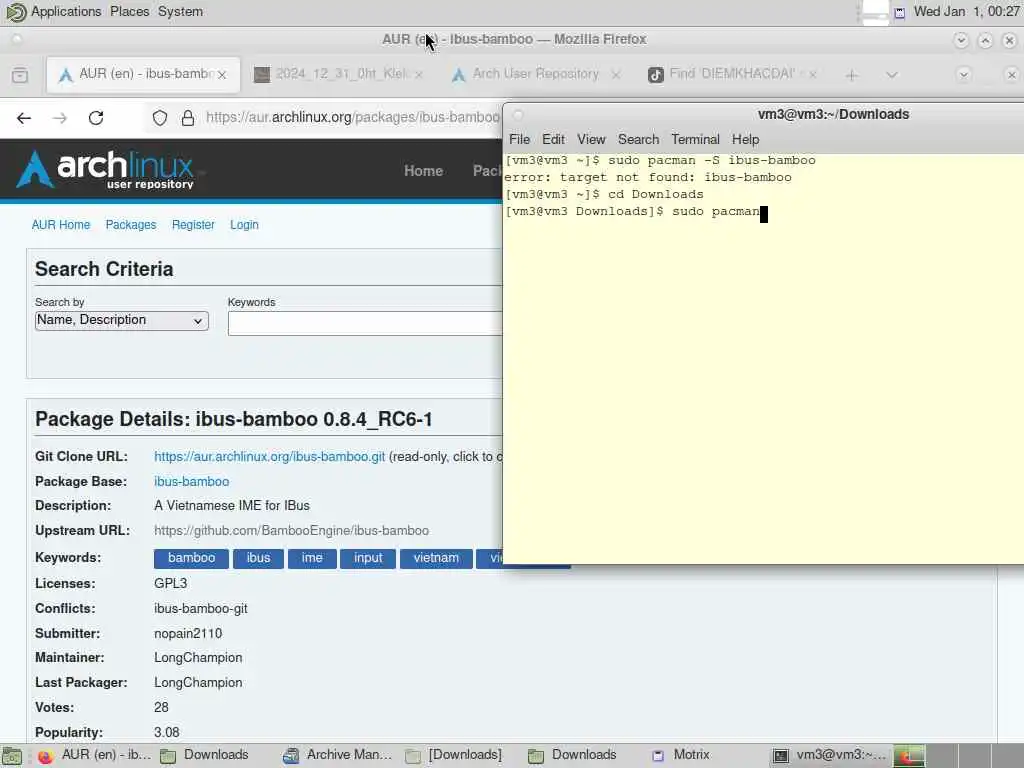Switch to Motrix taskbar entry
Viewport: 1024px width, 768px height.
[680, 756]
